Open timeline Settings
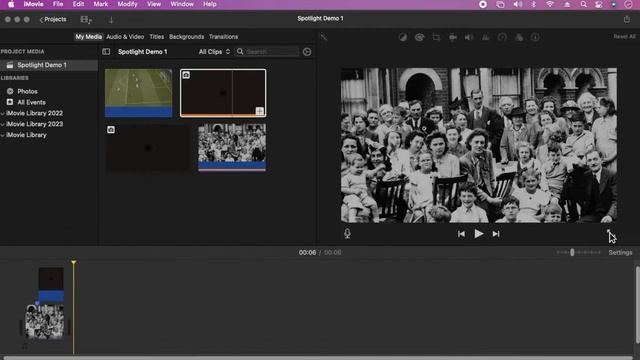640x360 pixels. pos(620,253)
